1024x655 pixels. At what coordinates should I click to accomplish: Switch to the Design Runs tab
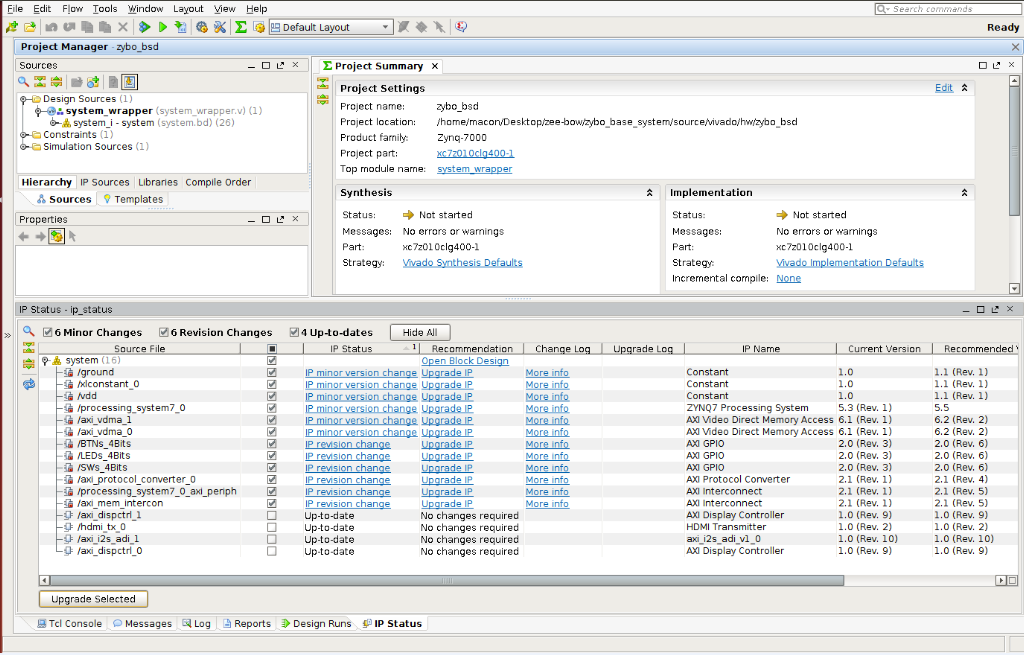pyautogui.click(x=316, y=624)
